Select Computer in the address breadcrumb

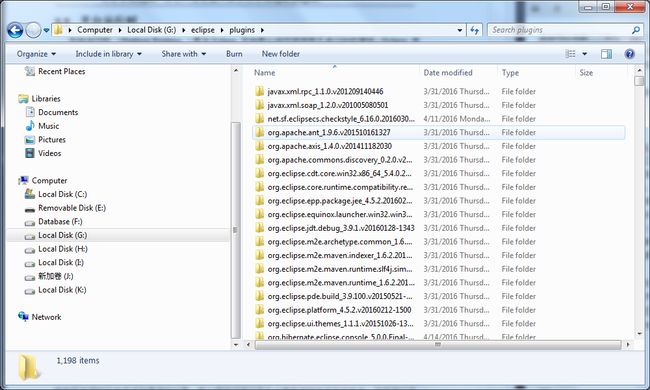(95, 30)
